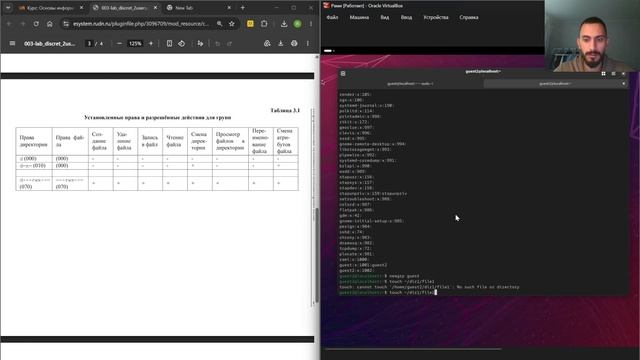Click 'Права директории' table header
Viewport: 640px width, 360px height.
[33, 141]
